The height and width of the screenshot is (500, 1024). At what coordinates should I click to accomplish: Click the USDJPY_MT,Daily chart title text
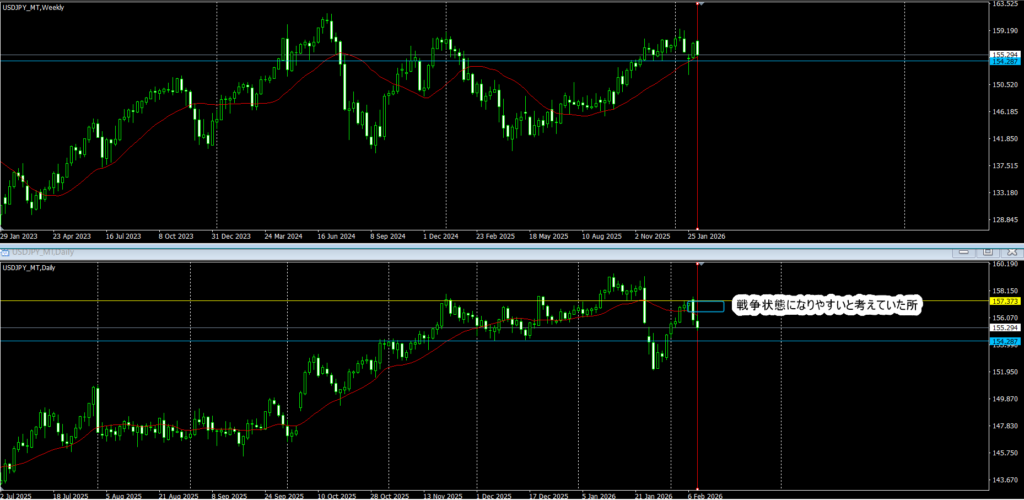pyautogui.click(x=31, y=266)
